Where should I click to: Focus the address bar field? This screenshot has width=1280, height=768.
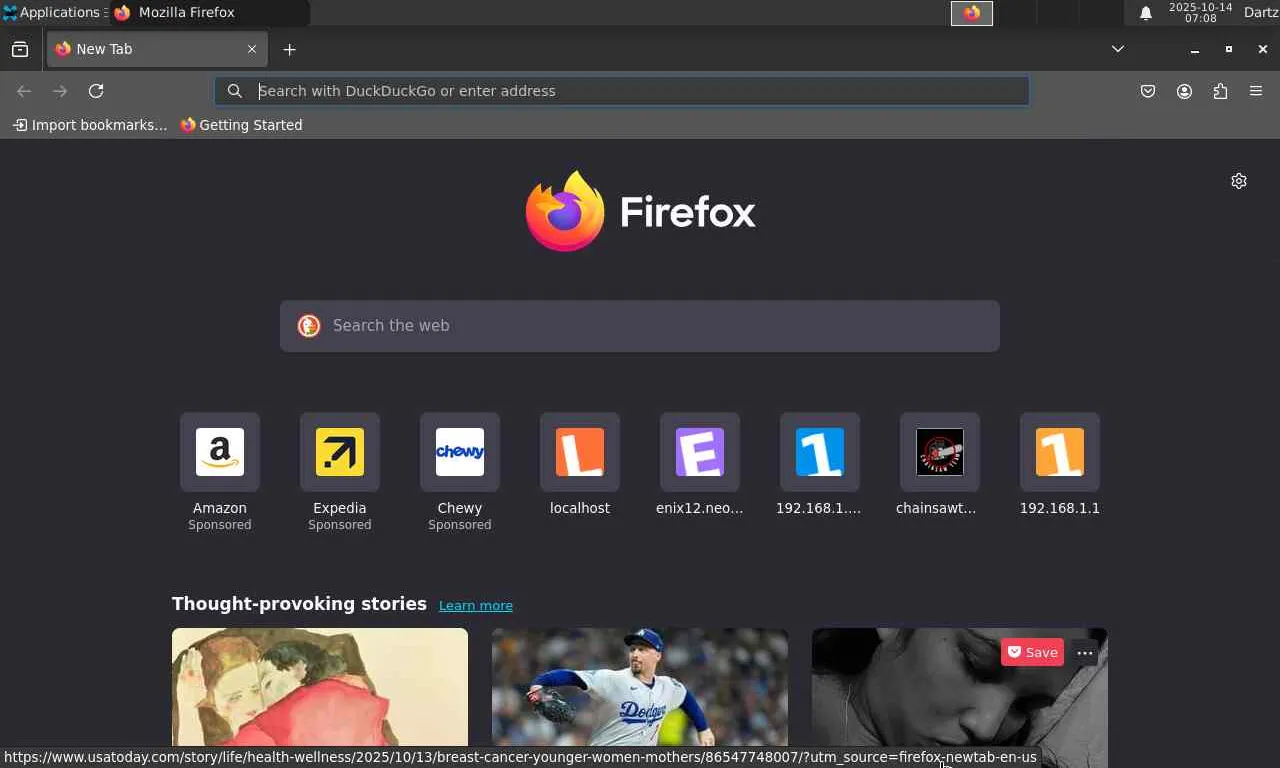pos(622,91)
